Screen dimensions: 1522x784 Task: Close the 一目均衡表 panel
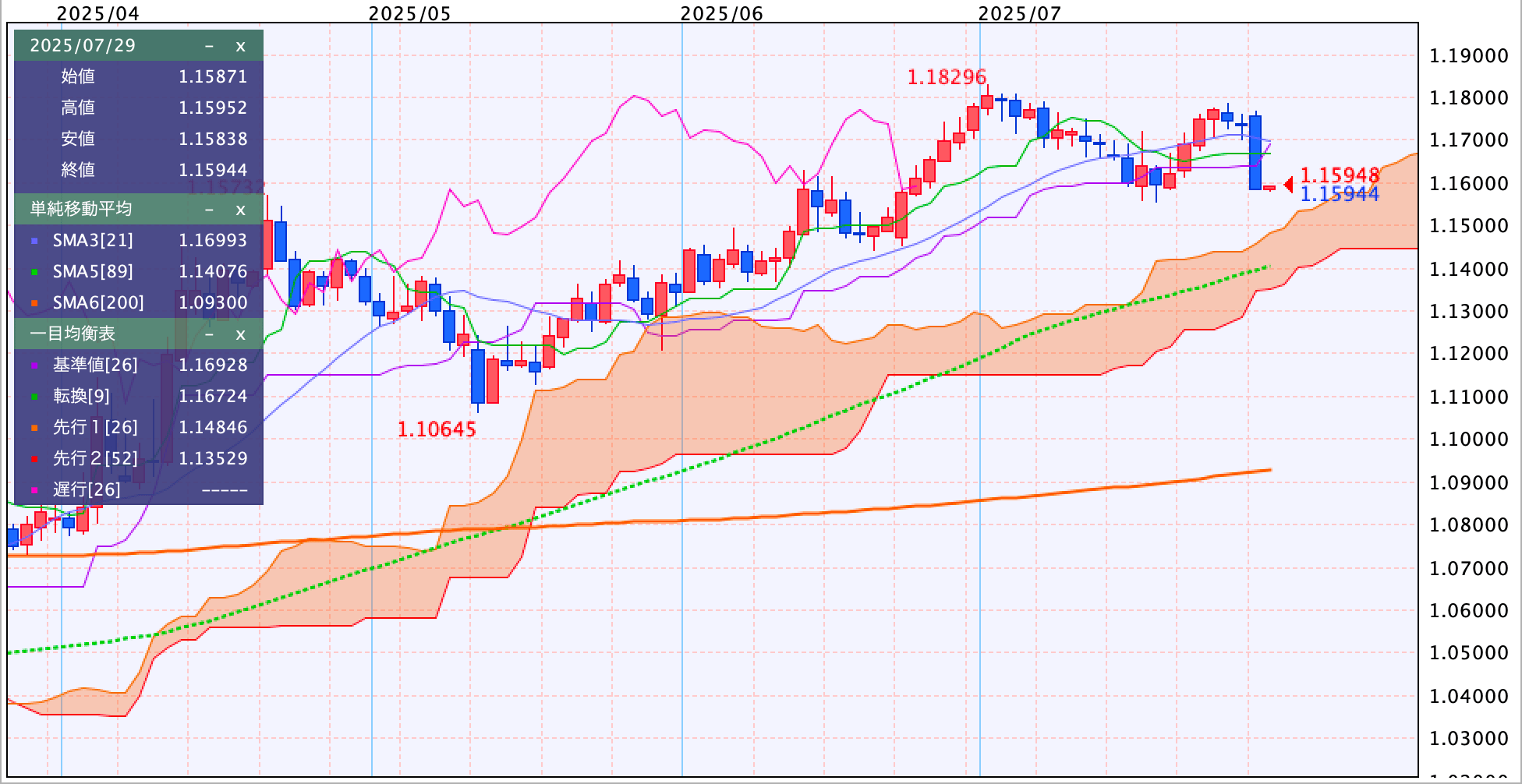pyautogui.click(x=240, y=334)
